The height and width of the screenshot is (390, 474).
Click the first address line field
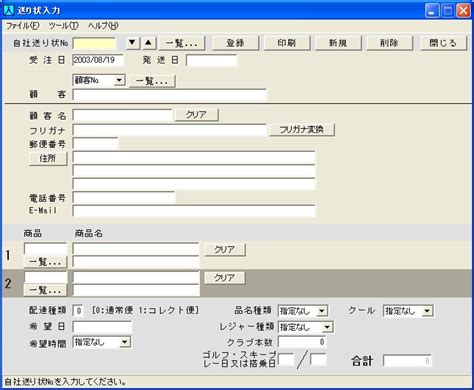(194, 157)
